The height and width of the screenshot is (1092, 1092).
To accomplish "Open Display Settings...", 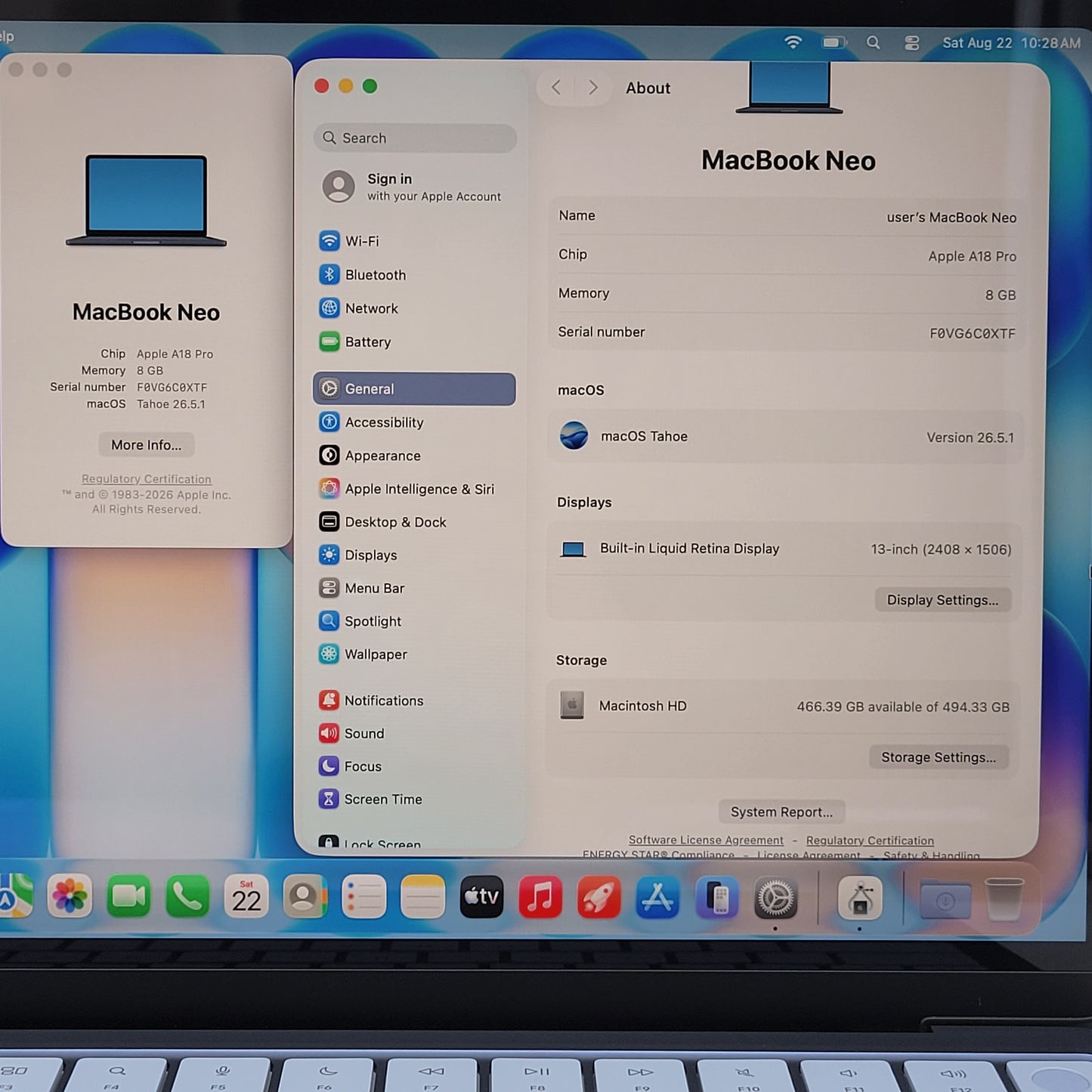I will [942, 600].
